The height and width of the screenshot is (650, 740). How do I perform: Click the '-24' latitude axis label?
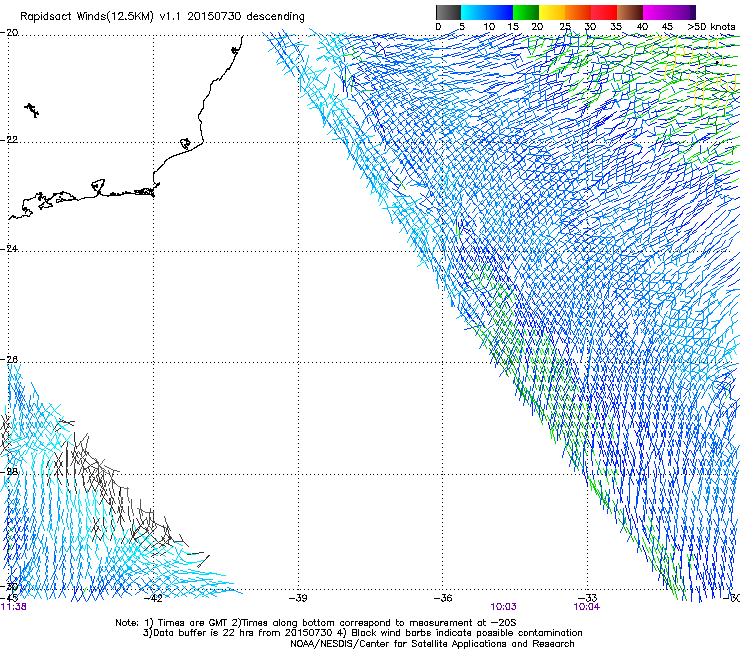[x=9, y=249]
